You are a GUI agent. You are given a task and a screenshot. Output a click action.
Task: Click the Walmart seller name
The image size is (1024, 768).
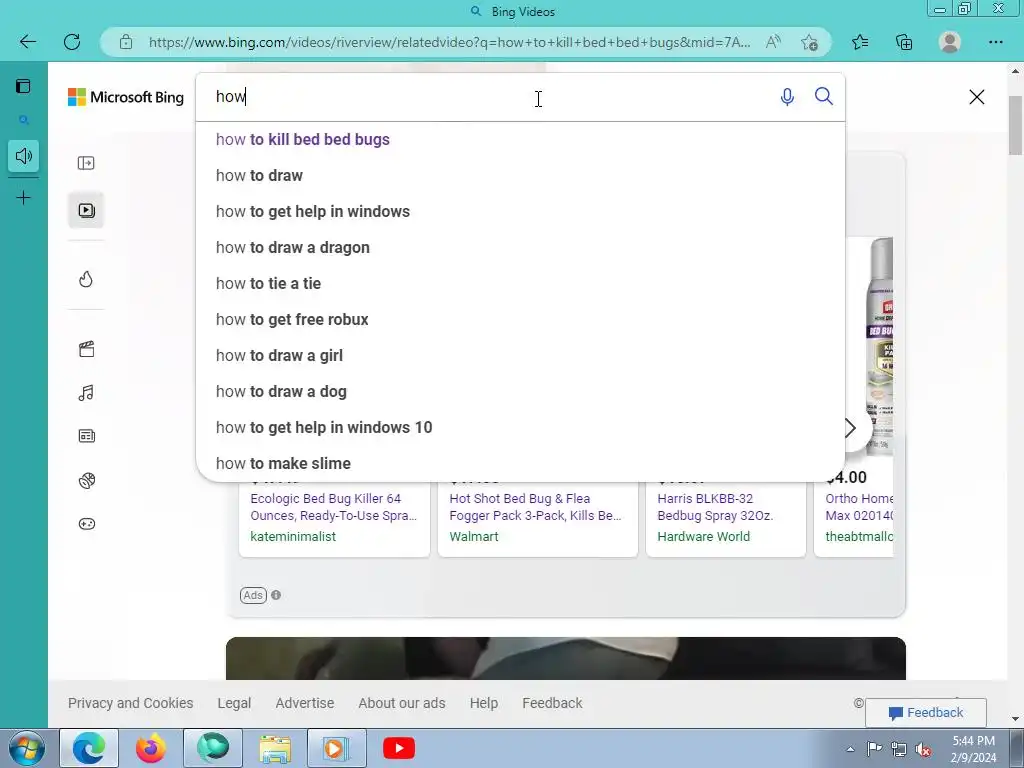(x=473, y=536)
